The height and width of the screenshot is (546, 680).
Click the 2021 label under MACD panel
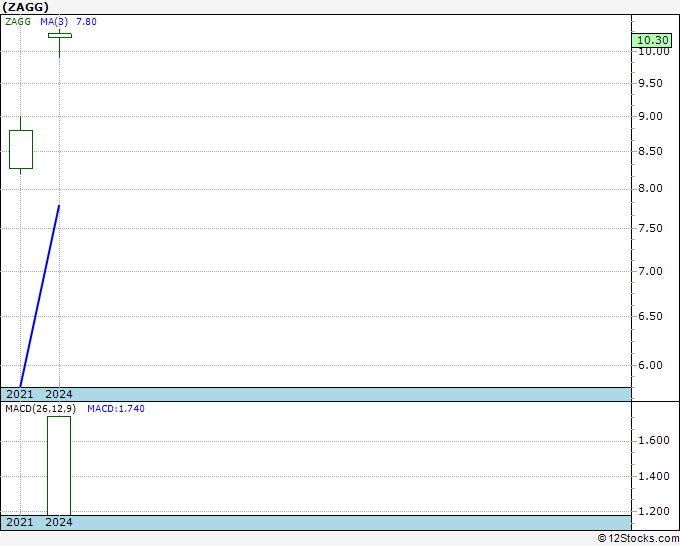[20, 522]
